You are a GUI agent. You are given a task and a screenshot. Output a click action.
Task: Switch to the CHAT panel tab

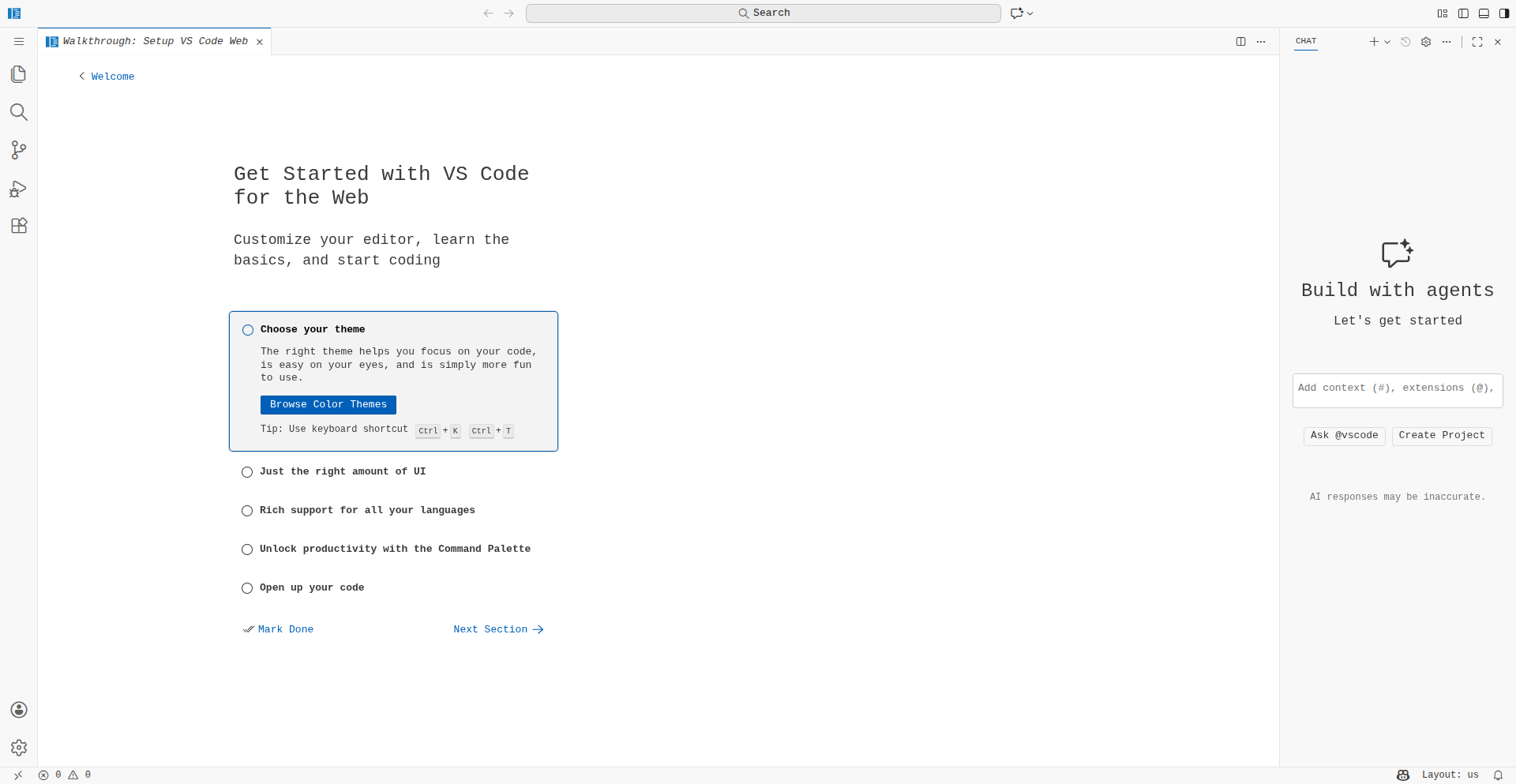coord(1306,41)
